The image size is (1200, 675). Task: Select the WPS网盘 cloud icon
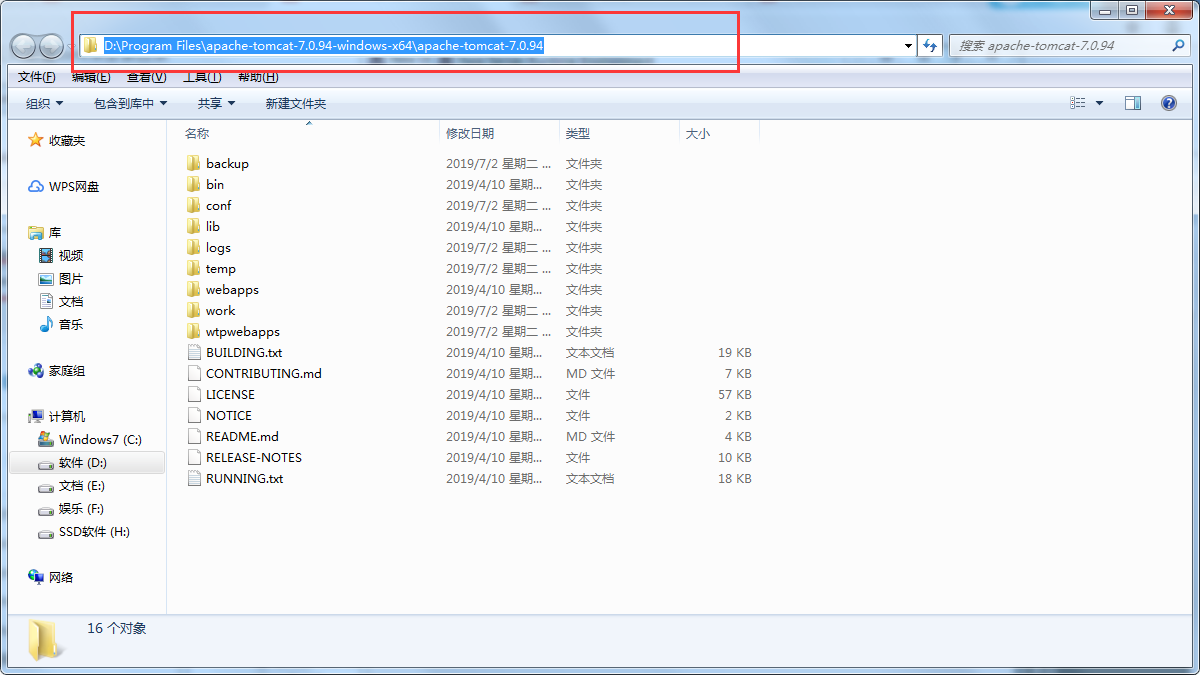36,186
